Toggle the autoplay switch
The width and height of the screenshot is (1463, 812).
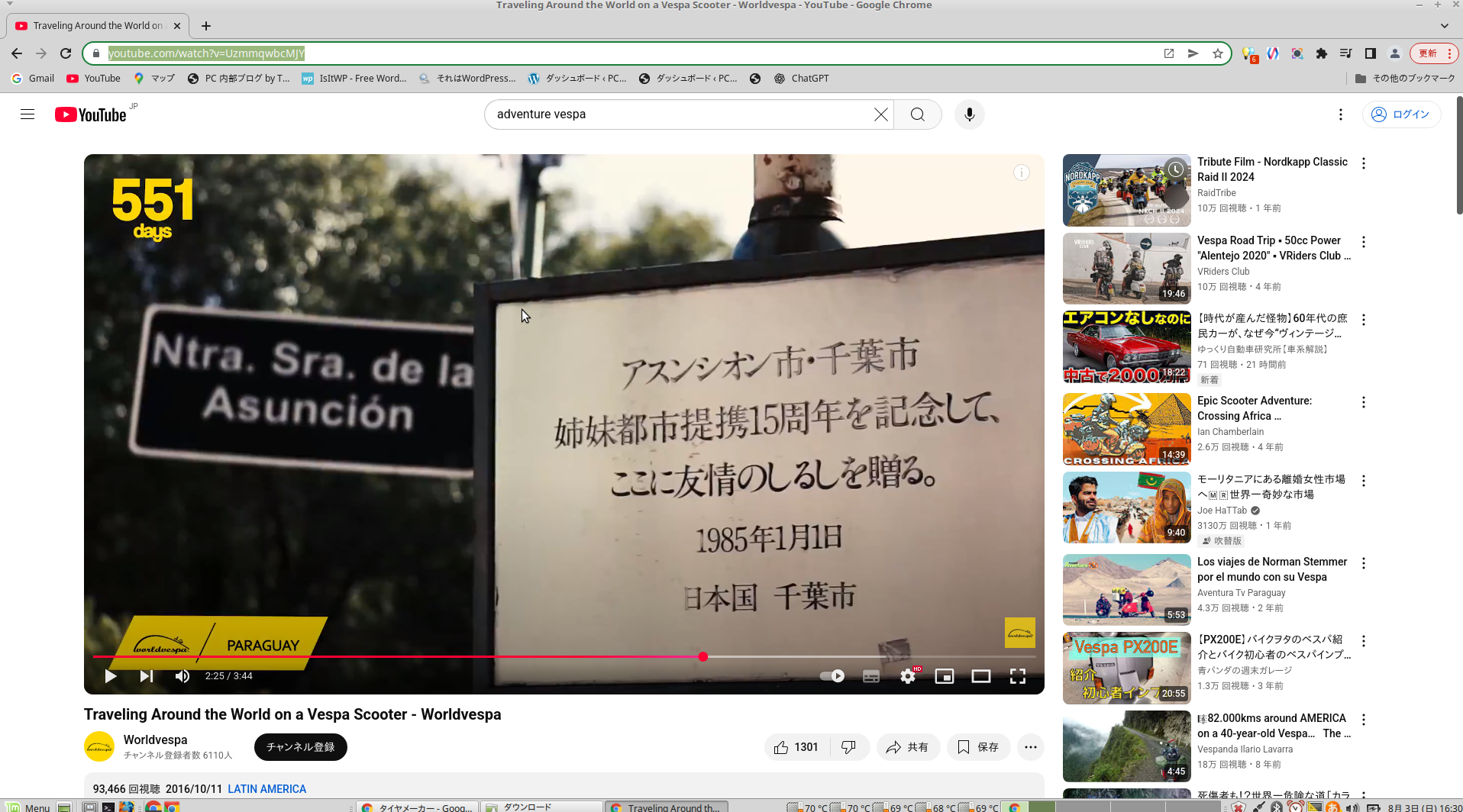832,676
